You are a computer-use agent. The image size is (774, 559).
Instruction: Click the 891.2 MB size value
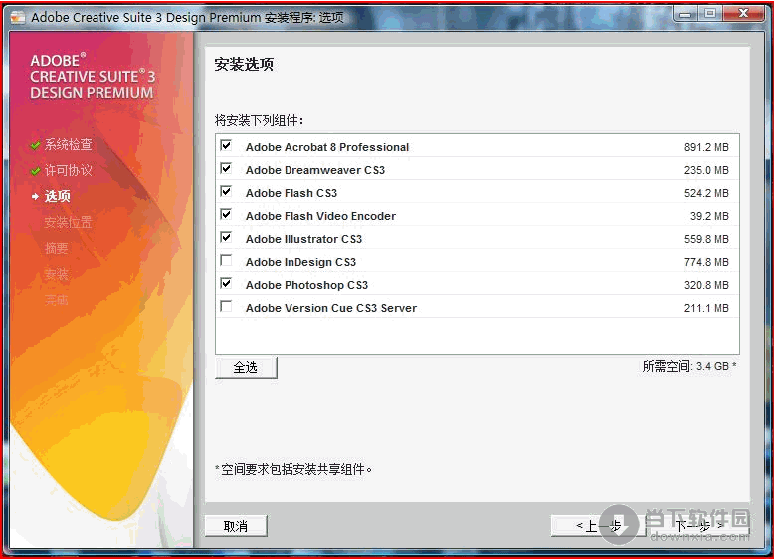pos(706,147)
